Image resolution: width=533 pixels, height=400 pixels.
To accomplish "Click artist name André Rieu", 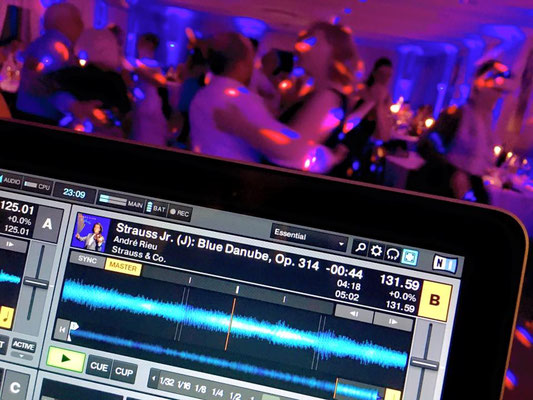I will [135, 242].
